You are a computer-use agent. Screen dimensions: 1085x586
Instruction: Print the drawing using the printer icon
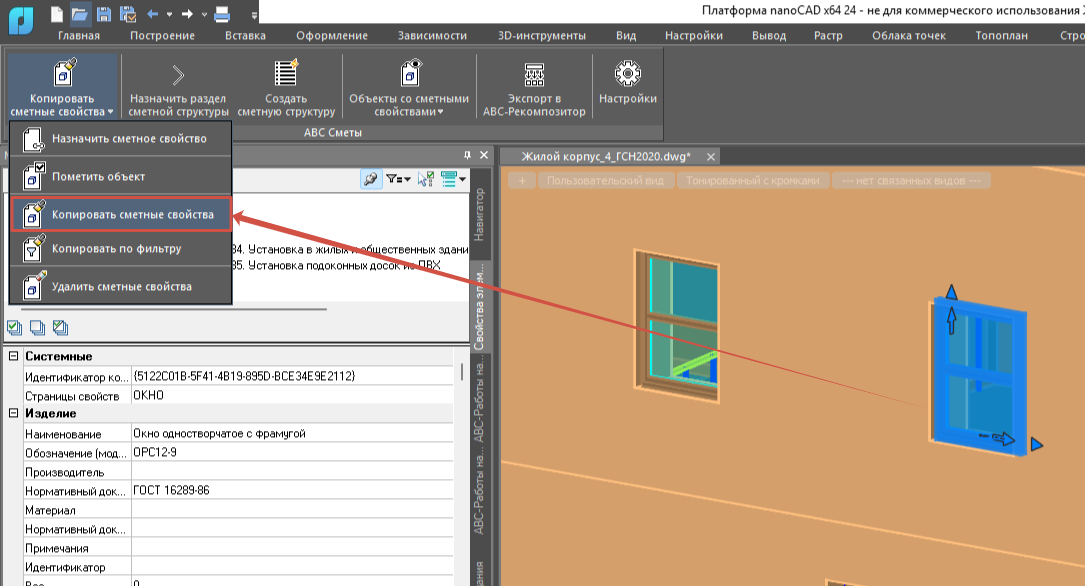221,14
